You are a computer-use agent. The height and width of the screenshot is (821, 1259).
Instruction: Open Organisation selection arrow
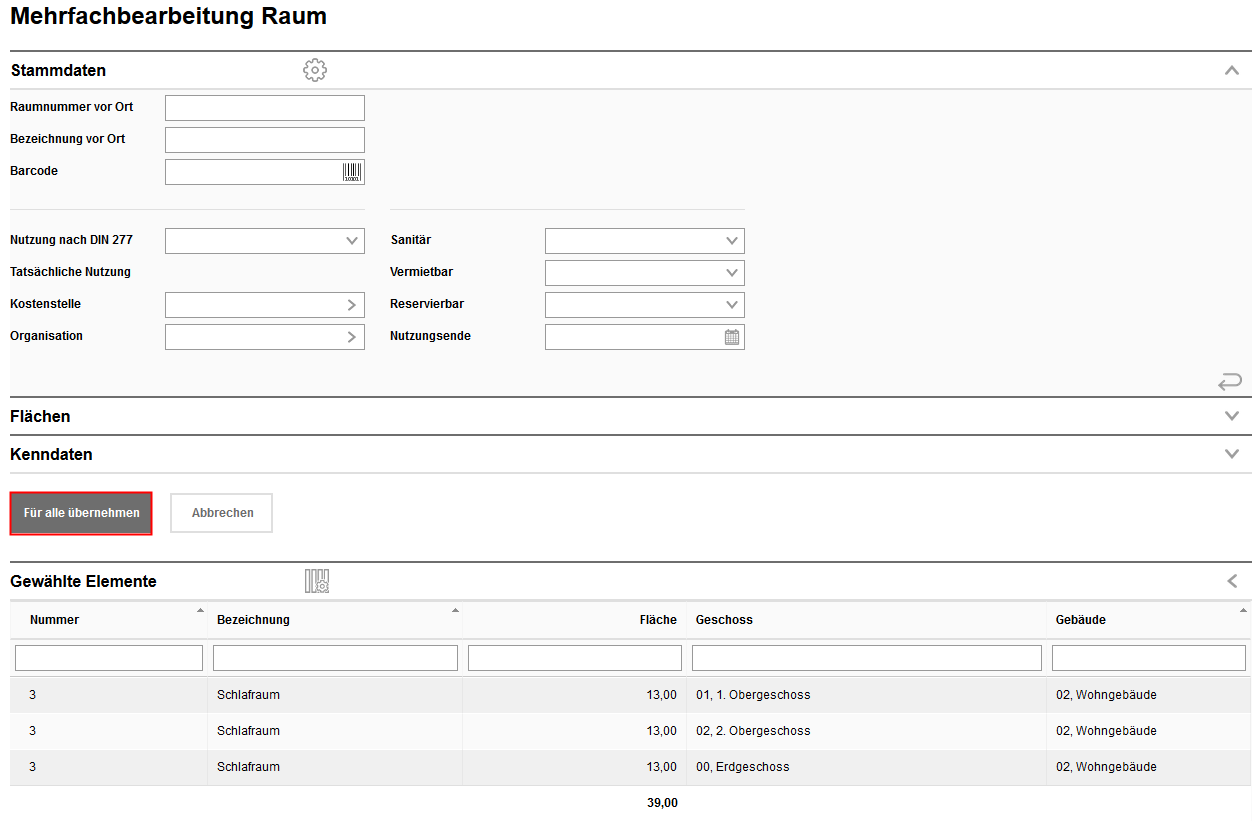point(351,337)
